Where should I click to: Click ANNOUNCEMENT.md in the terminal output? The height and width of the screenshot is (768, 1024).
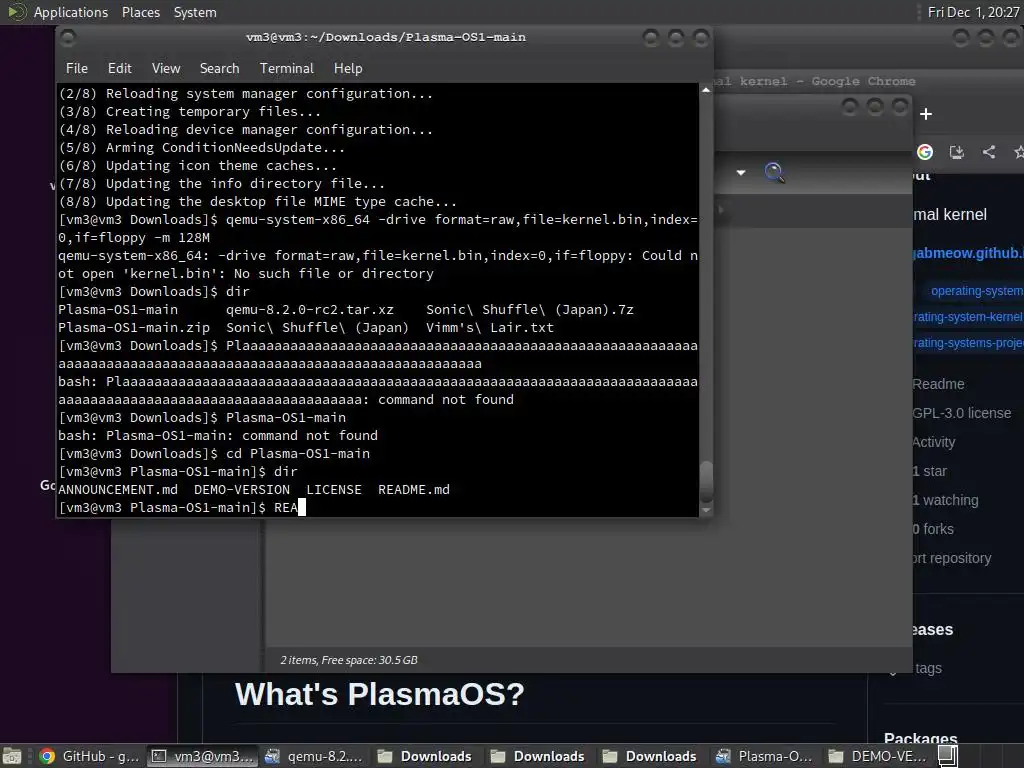[x=118, y=490]
